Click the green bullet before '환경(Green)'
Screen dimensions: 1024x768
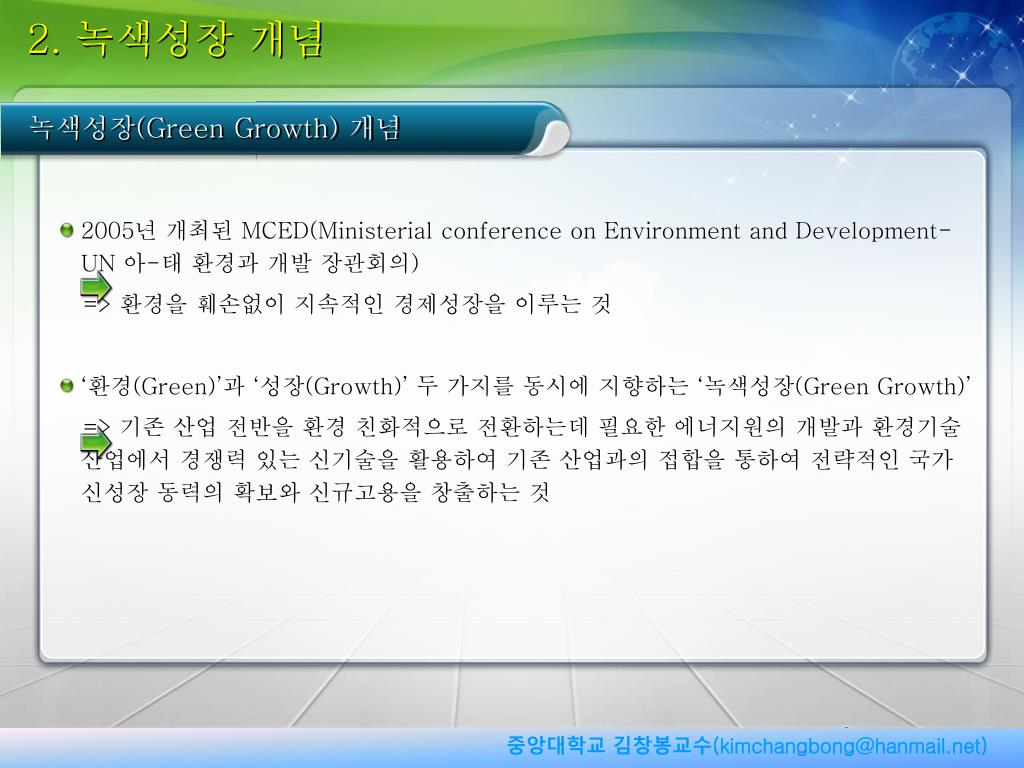(67, 385)
